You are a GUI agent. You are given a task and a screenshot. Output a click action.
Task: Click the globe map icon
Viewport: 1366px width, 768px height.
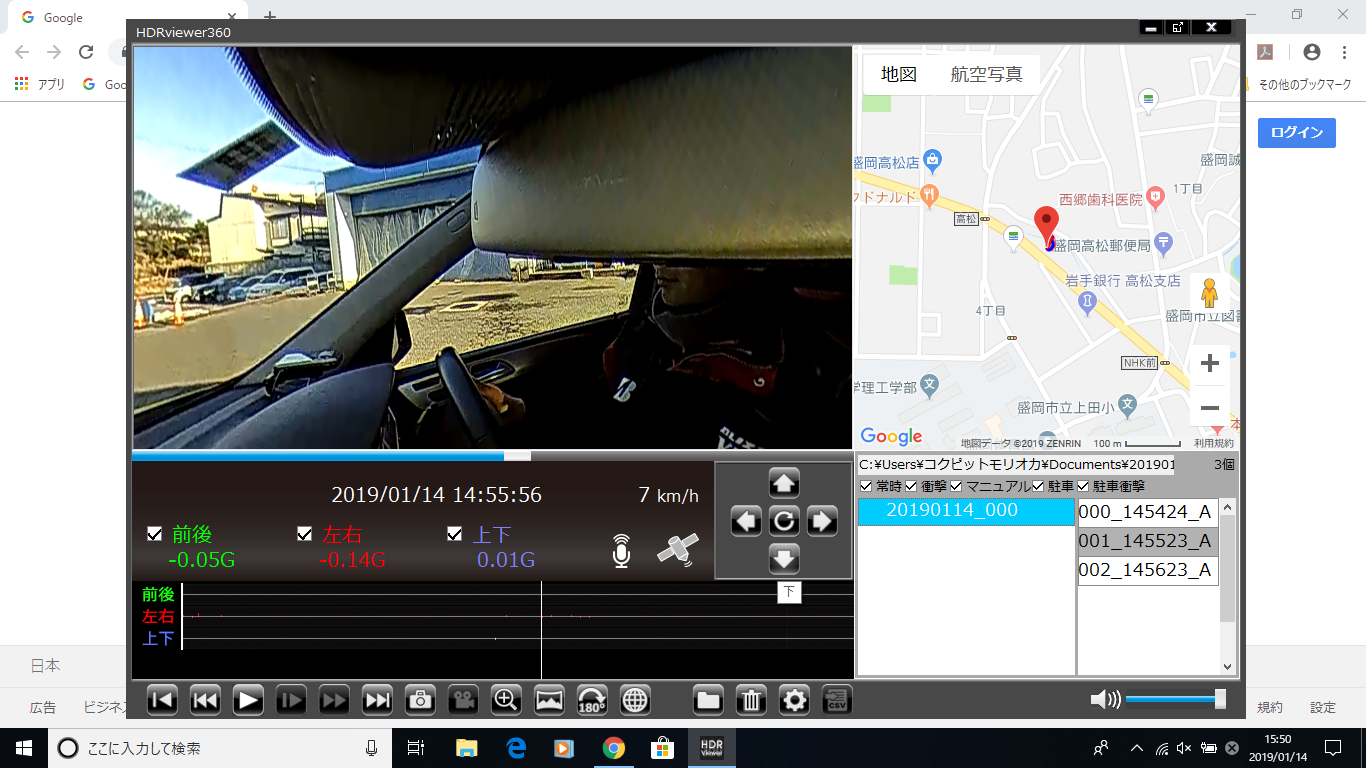point(635,700)
